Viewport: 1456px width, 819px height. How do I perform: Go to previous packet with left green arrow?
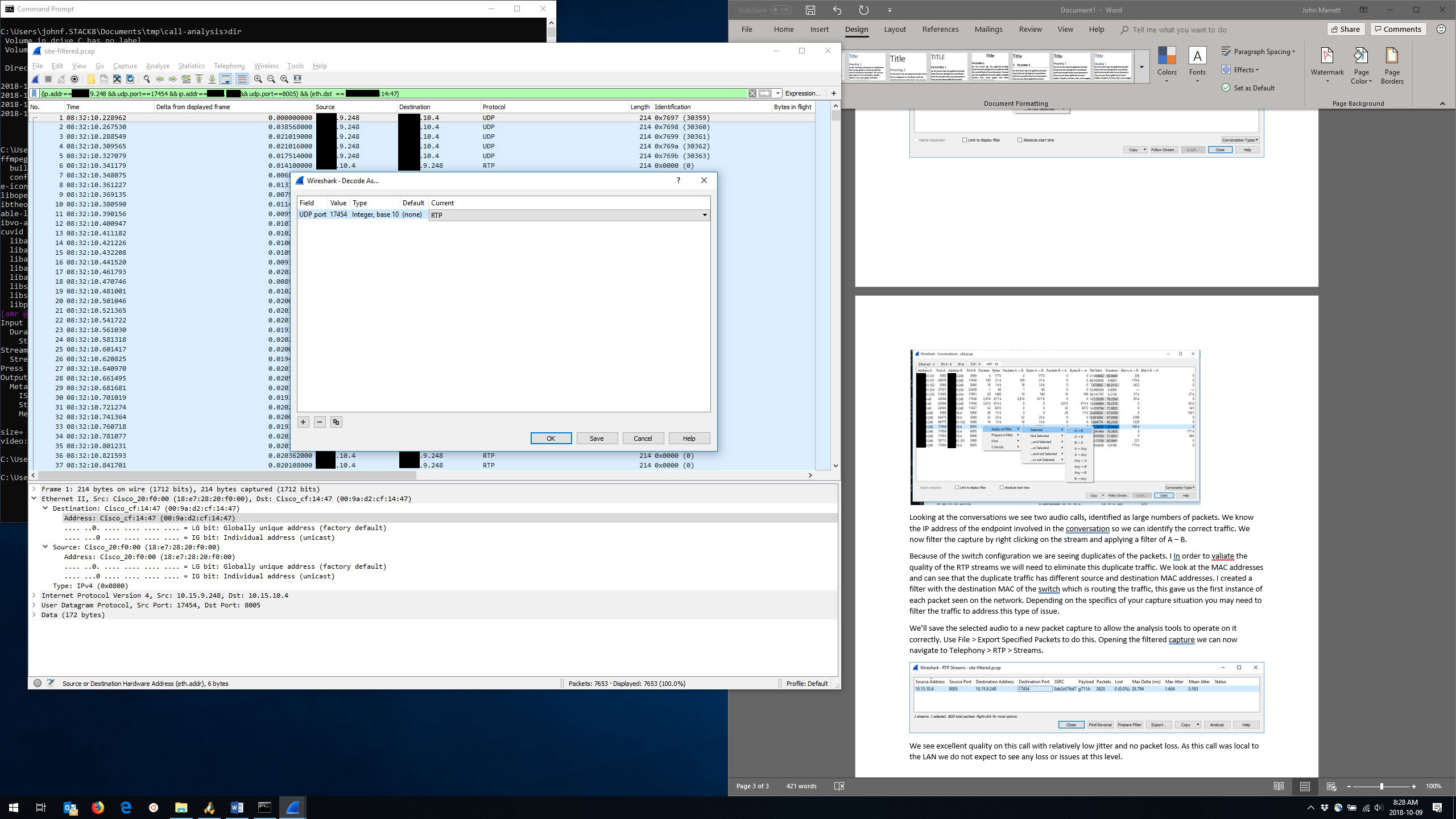[x=160, y=79]
